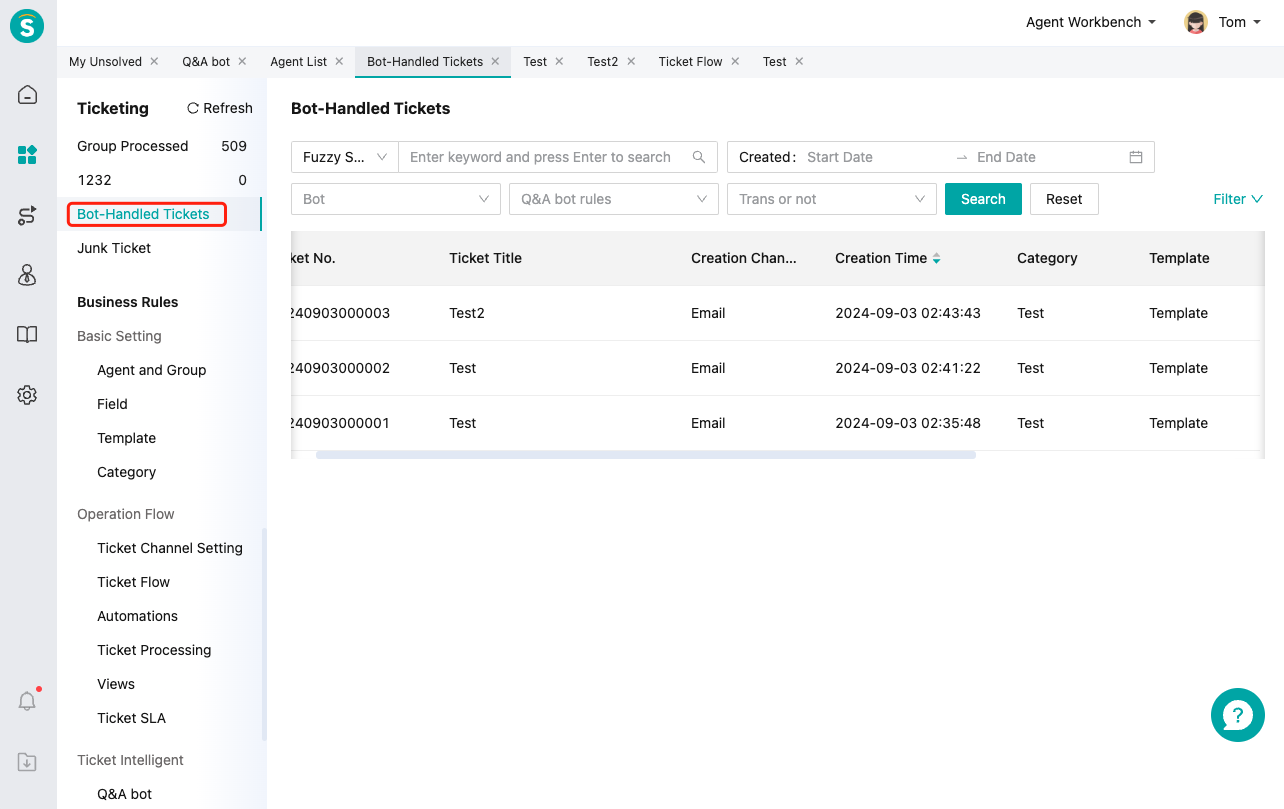Click the help question mark bubble
Viewport: 1284px width, 809px height.
tap(1237, 715)
